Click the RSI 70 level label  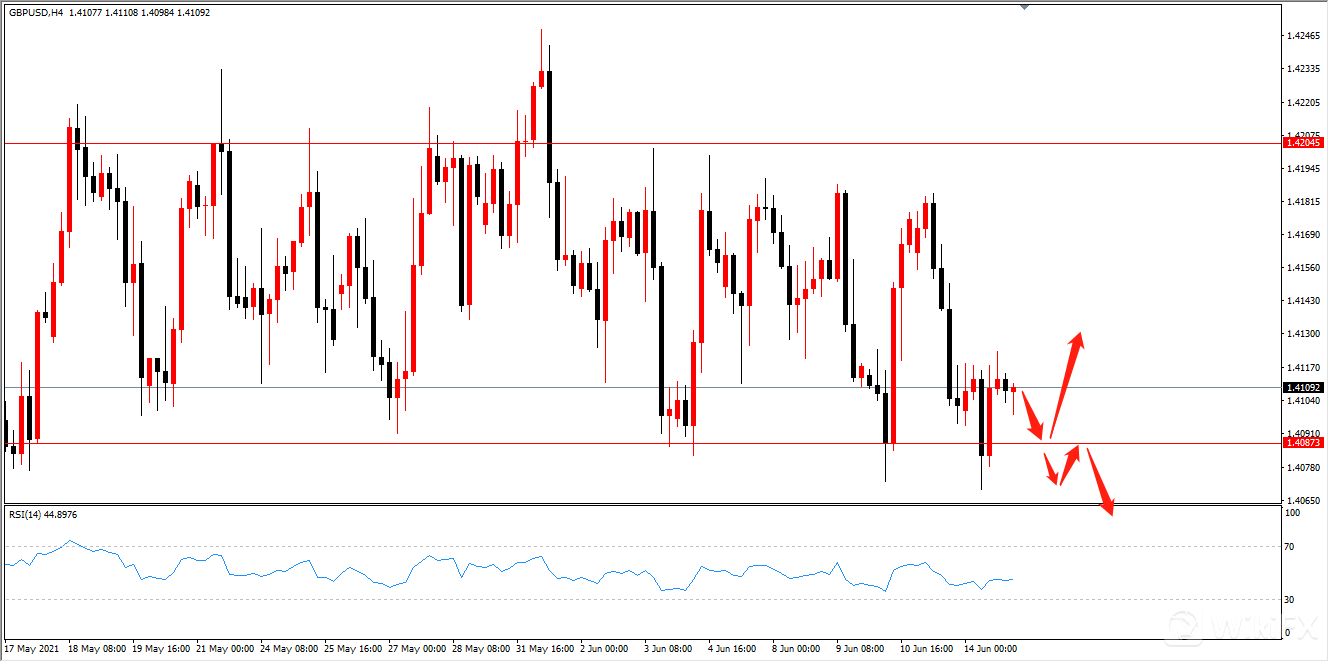pos(1290,547)
